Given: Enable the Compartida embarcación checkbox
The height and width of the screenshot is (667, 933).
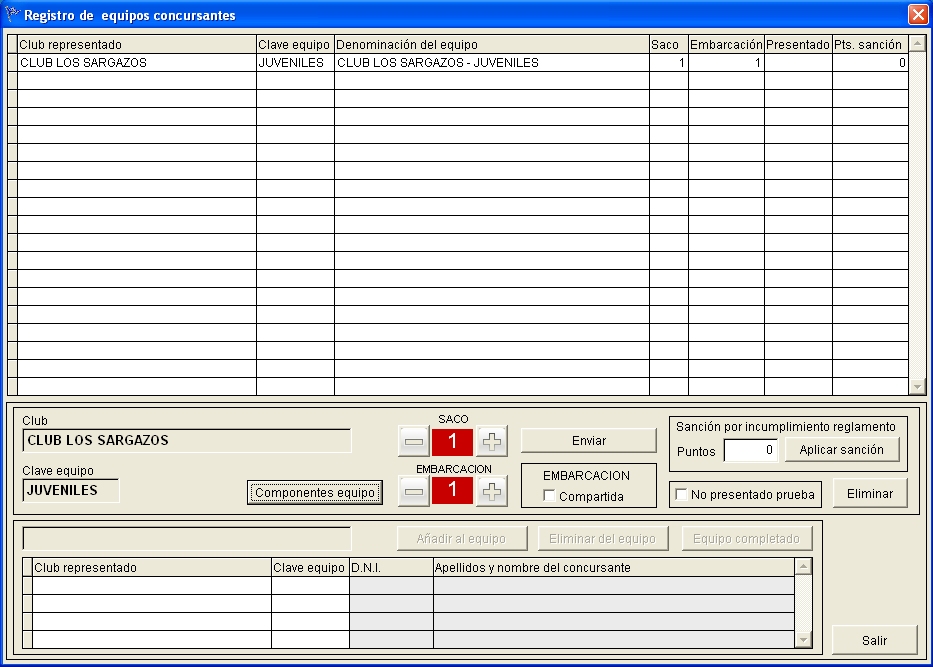Looking at the screenshot, I should coord(549,496).
